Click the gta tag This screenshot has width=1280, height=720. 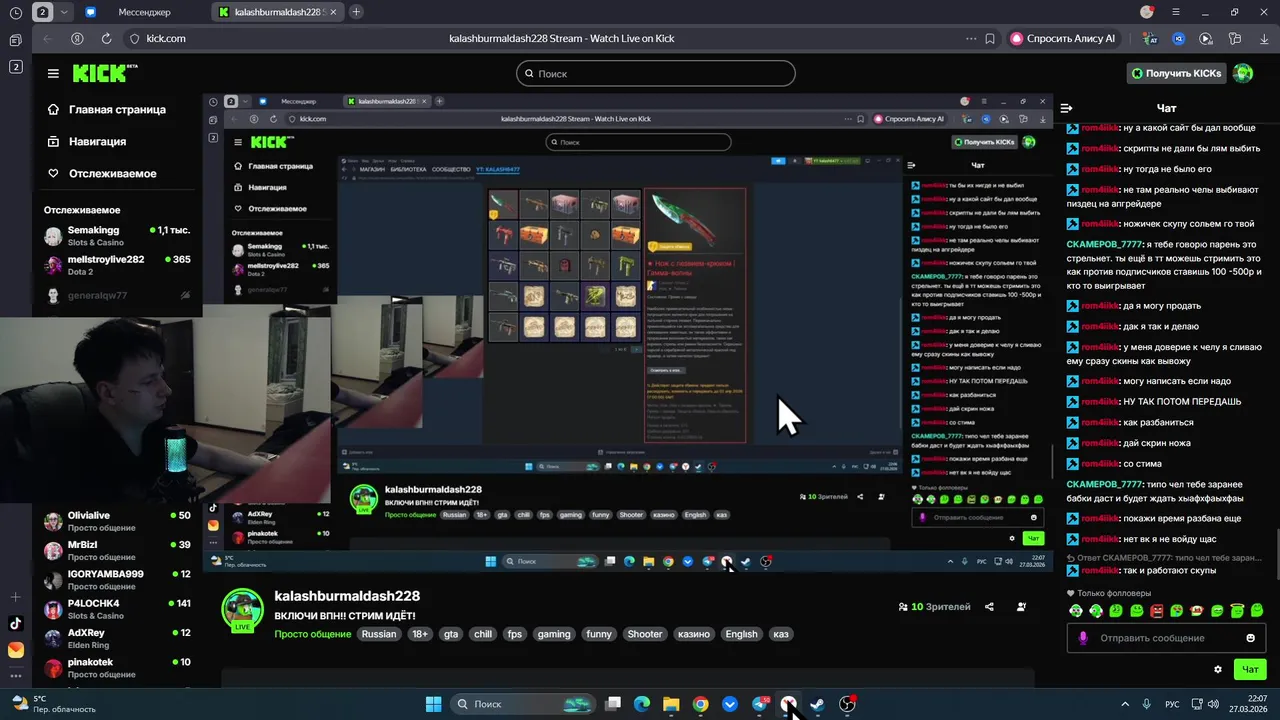coord(451,634)
